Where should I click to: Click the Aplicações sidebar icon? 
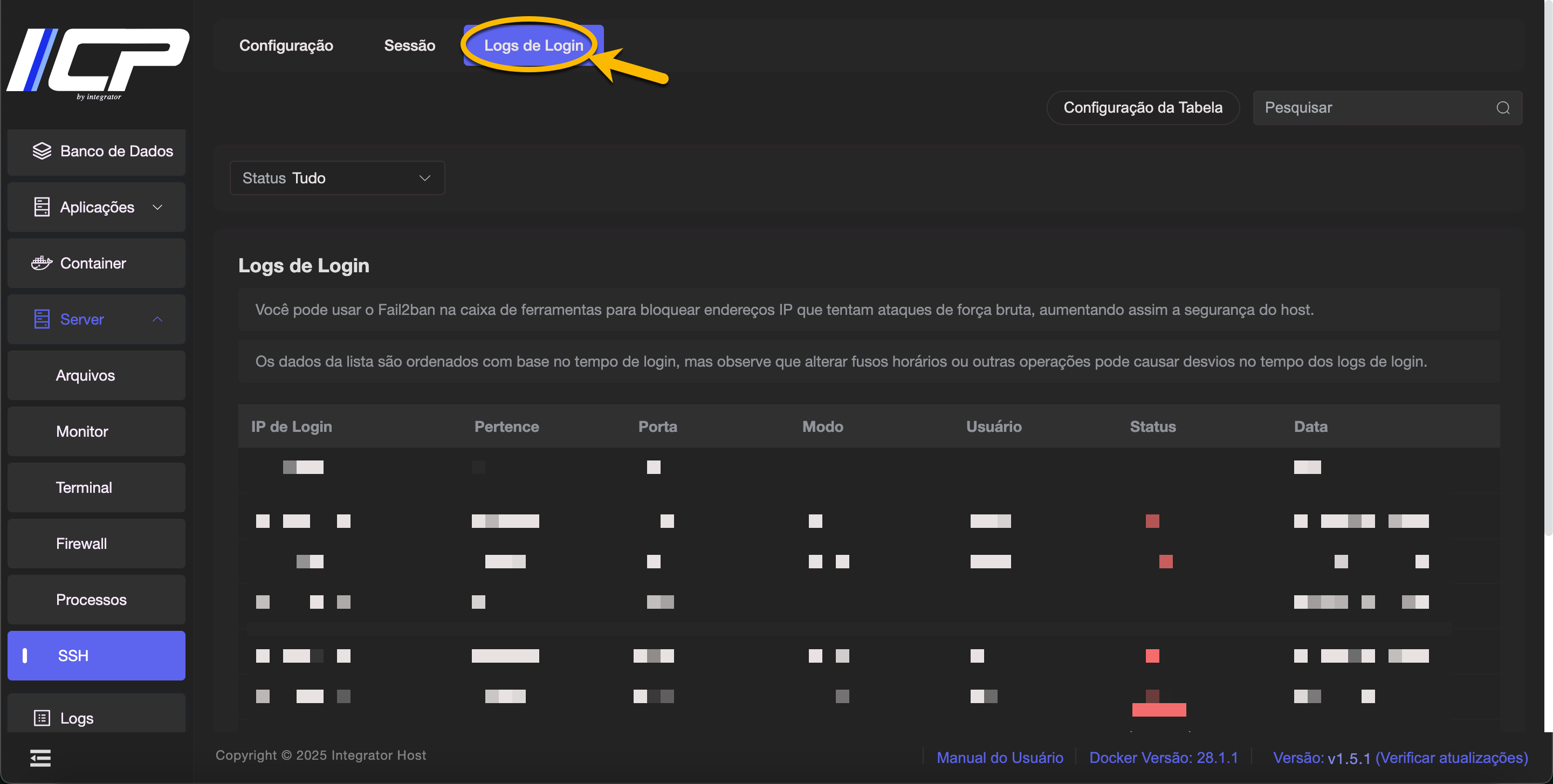coord(42,207)
